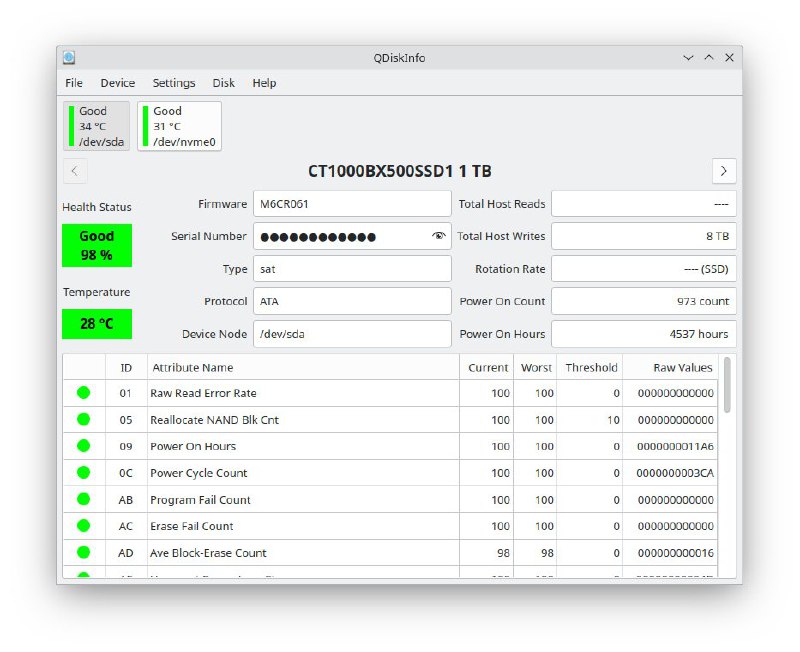This screenshot has width=800, height=652.
Task: Click green status dot for Program Fail Count
Action: pos(83,499)
